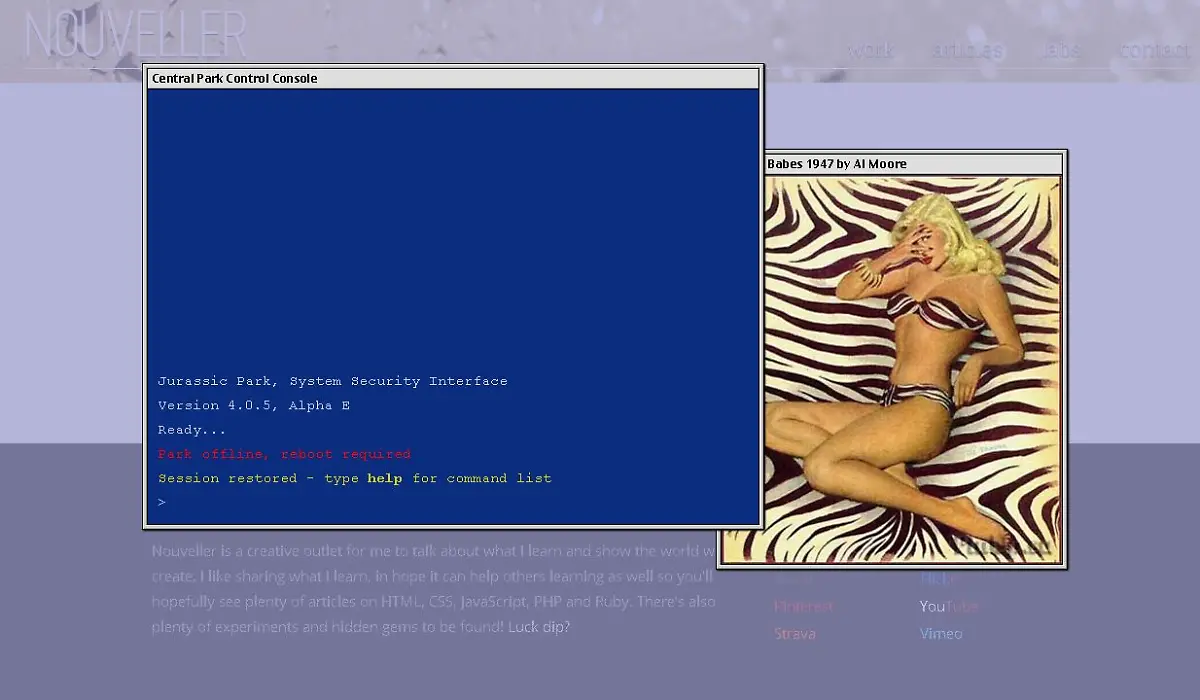
Task: Click the Nouveller logo in the header
Action: point(135,36)
